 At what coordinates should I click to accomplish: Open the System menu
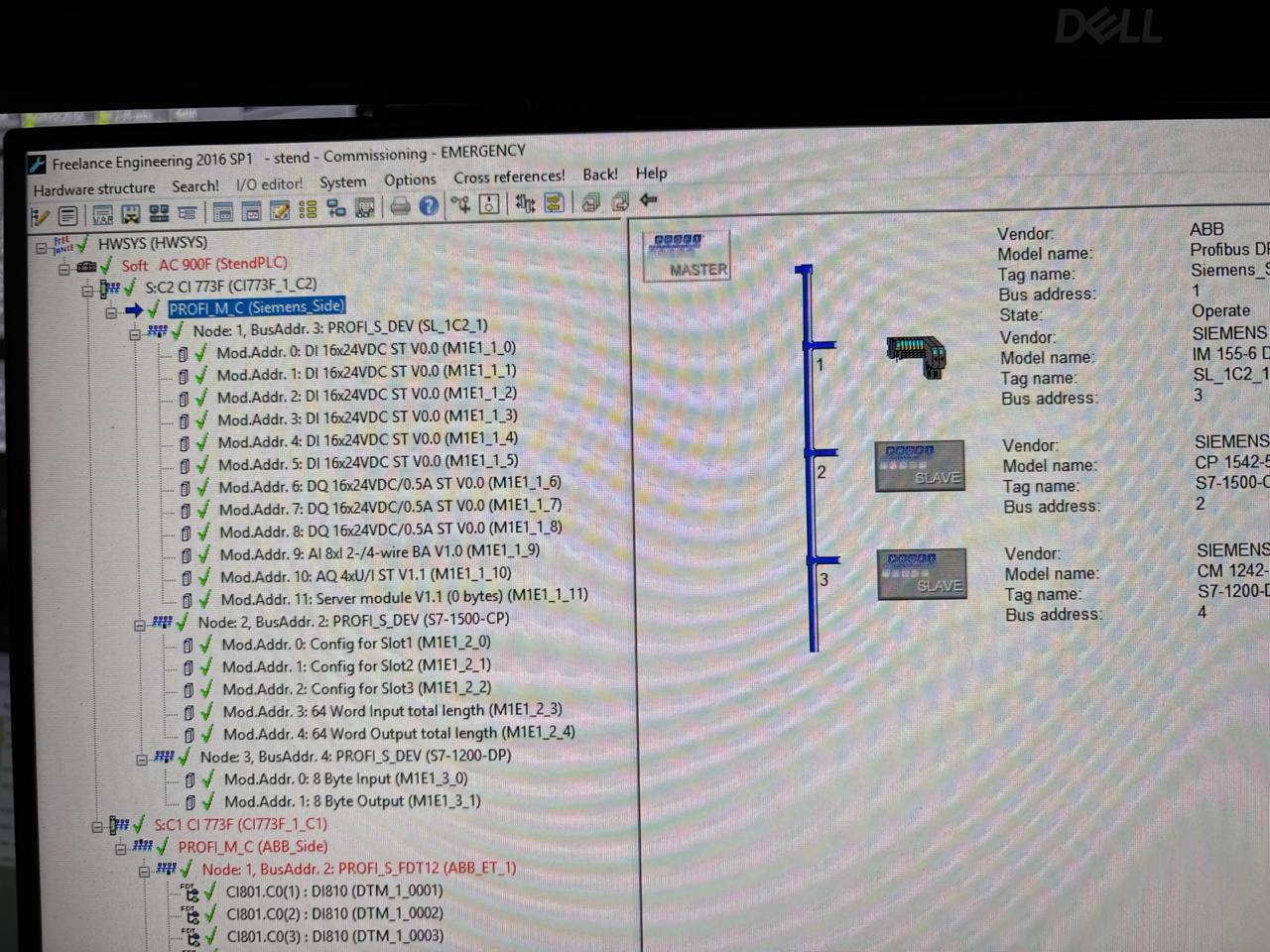[x=342, y=182]
